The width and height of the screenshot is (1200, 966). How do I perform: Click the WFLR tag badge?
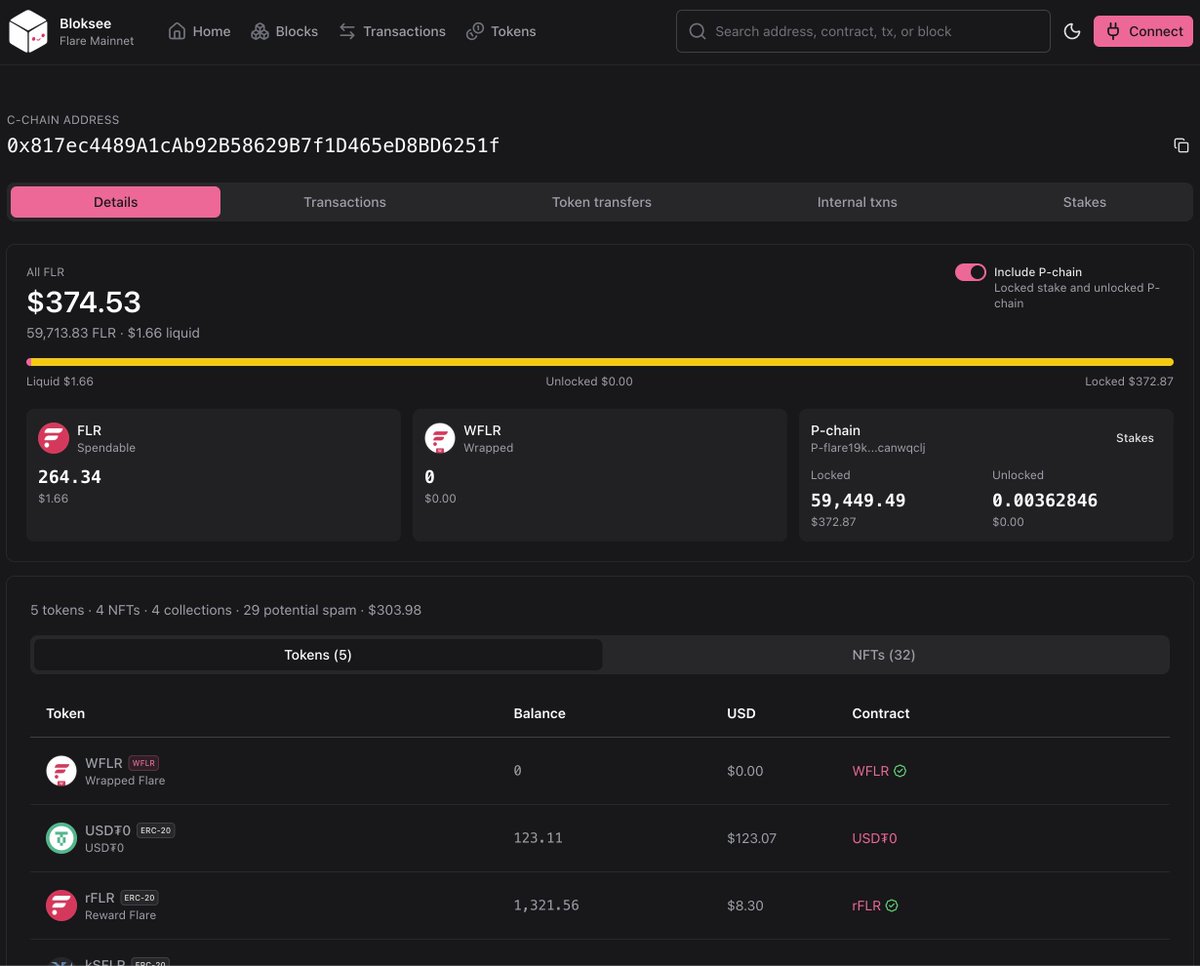tap(142, 764)
